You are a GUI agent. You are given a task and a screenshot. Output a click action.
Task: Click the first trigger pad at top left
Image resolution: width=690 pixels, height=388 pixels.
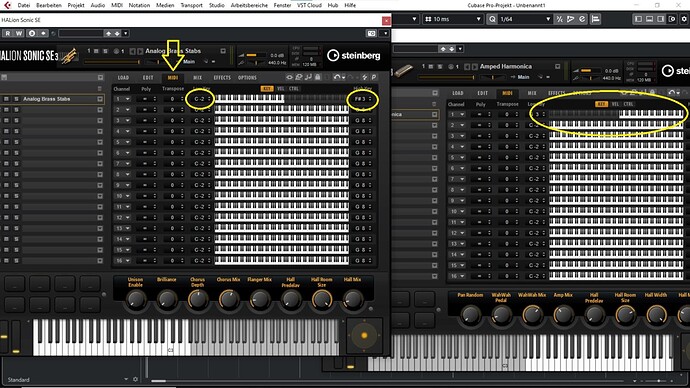[x=15, y=284]
